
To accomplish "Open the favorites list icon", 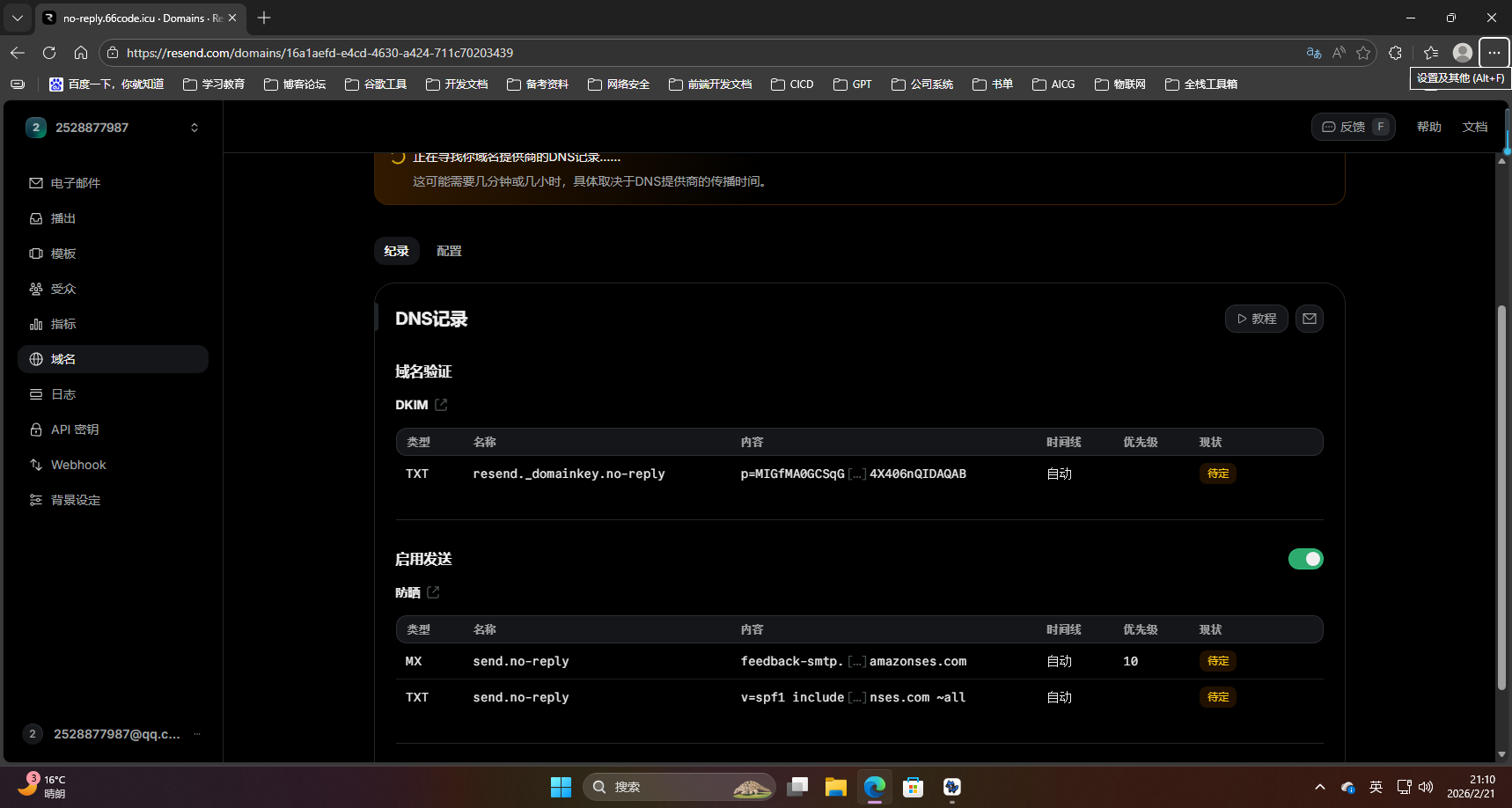I will tap(1431, 53).
